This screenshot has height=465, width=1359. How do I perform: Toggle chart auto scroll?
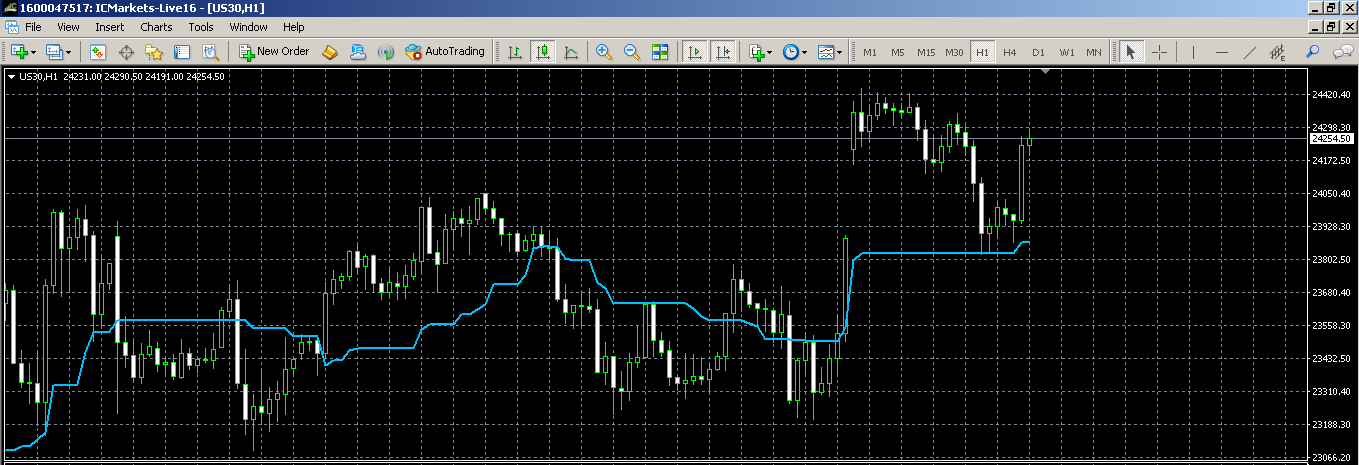pyautogui.click(x=694, y=51)
